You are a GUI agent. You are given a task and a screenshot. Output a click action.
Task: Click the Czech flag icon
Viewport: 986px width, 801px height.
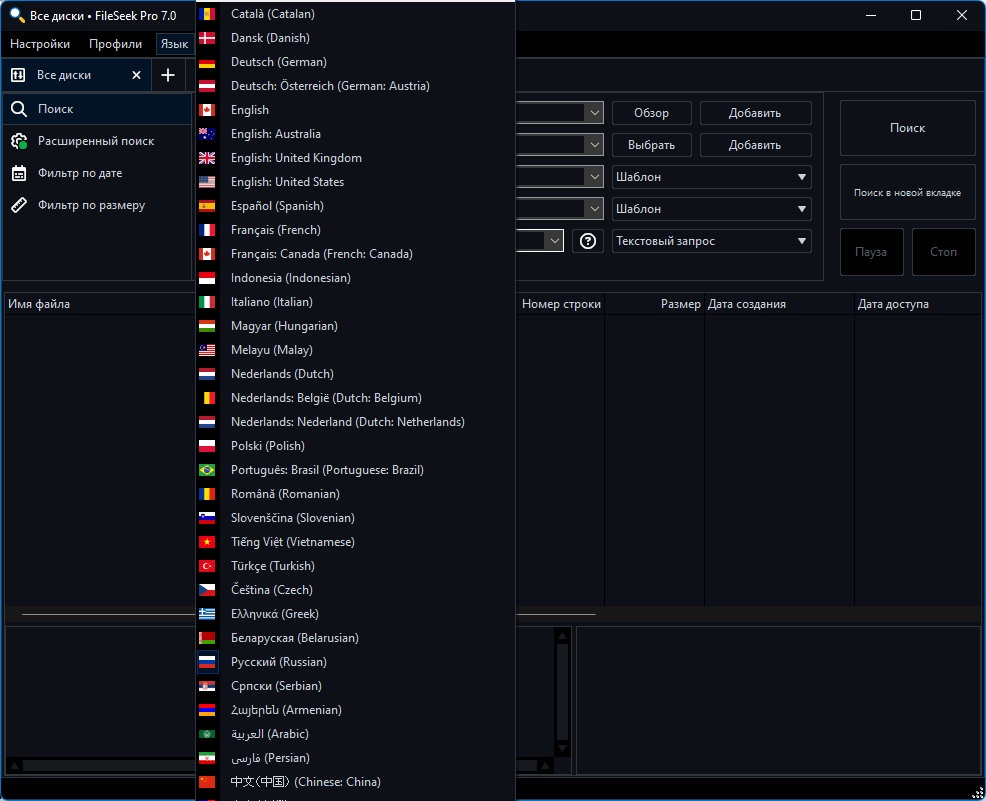tap(207, 590)
